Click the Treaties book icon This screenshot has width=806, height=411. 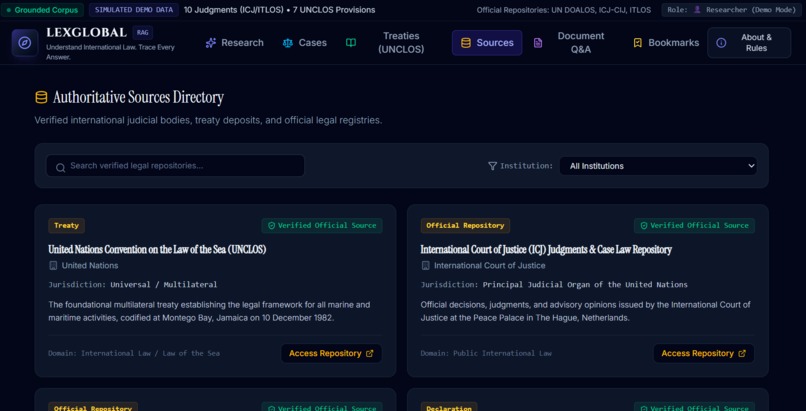(351, 43)
